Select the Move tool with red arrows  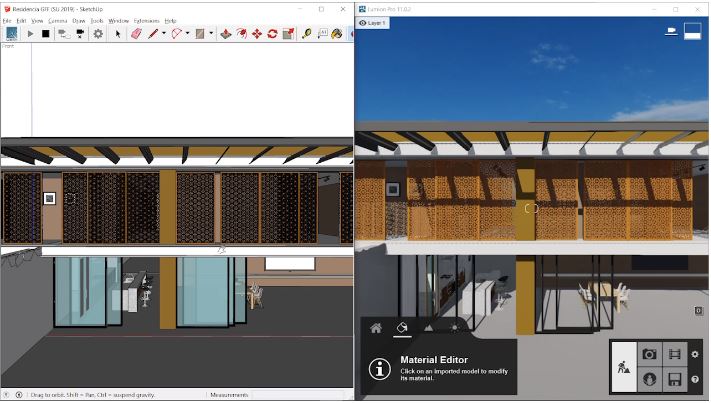(257, 33)
